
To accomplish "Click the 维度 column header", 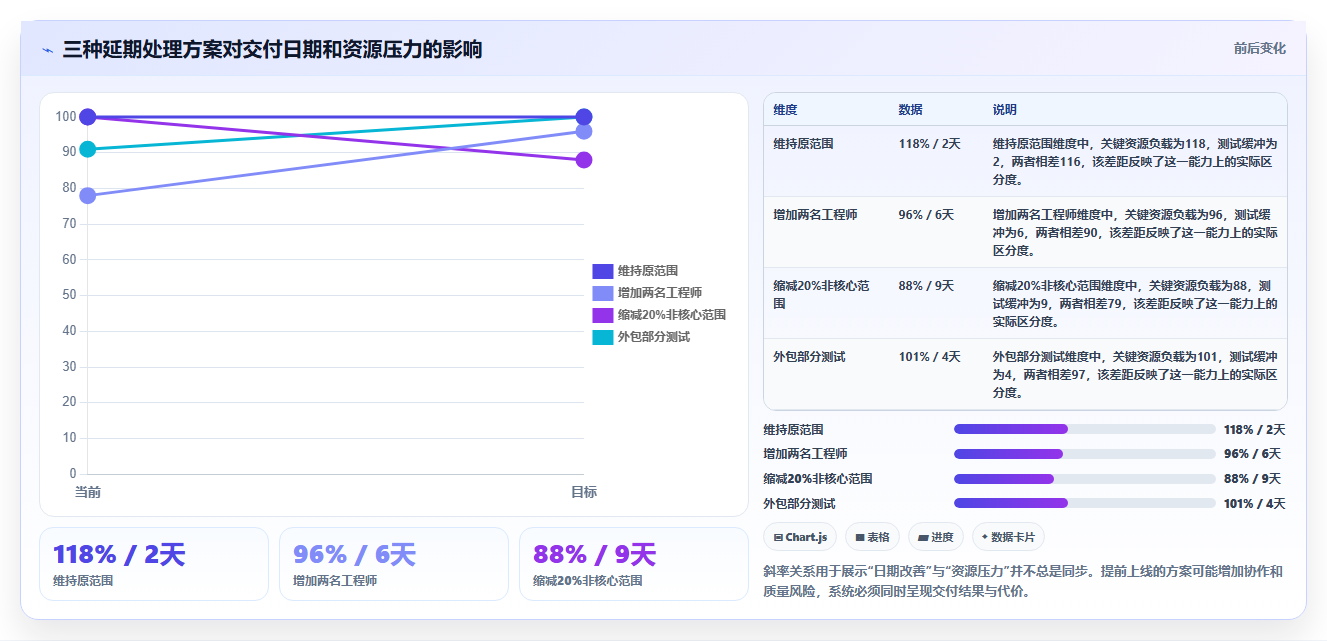I will pyautogui.click(x=785, y=110).
